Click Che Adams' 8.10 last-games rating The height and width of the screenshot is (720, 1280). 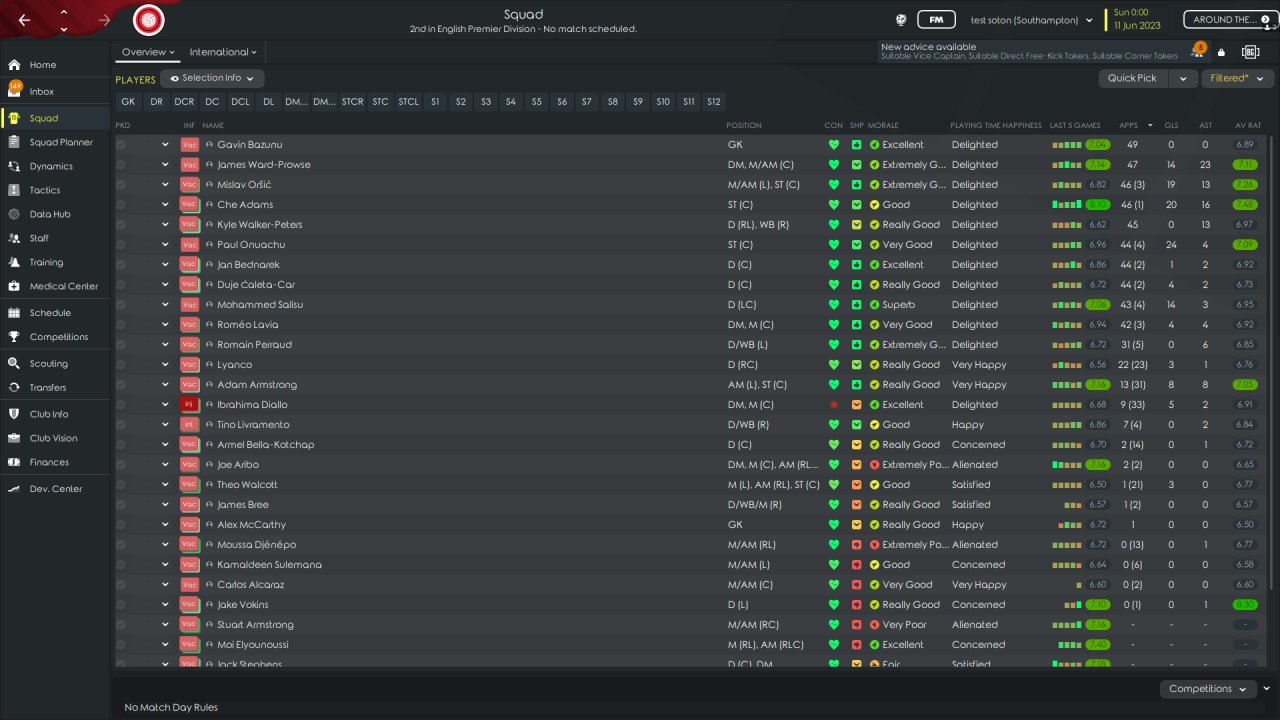tap(1096, 205)
